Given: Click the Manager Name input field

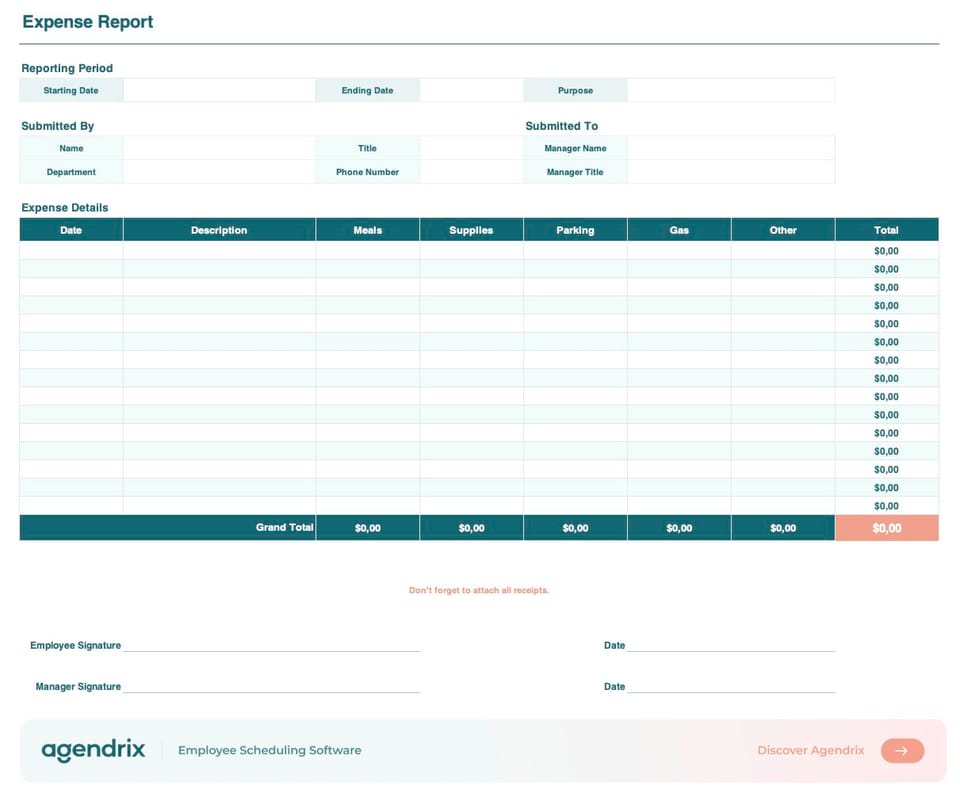Looking at the screenshot, I should tap(731, 148).
